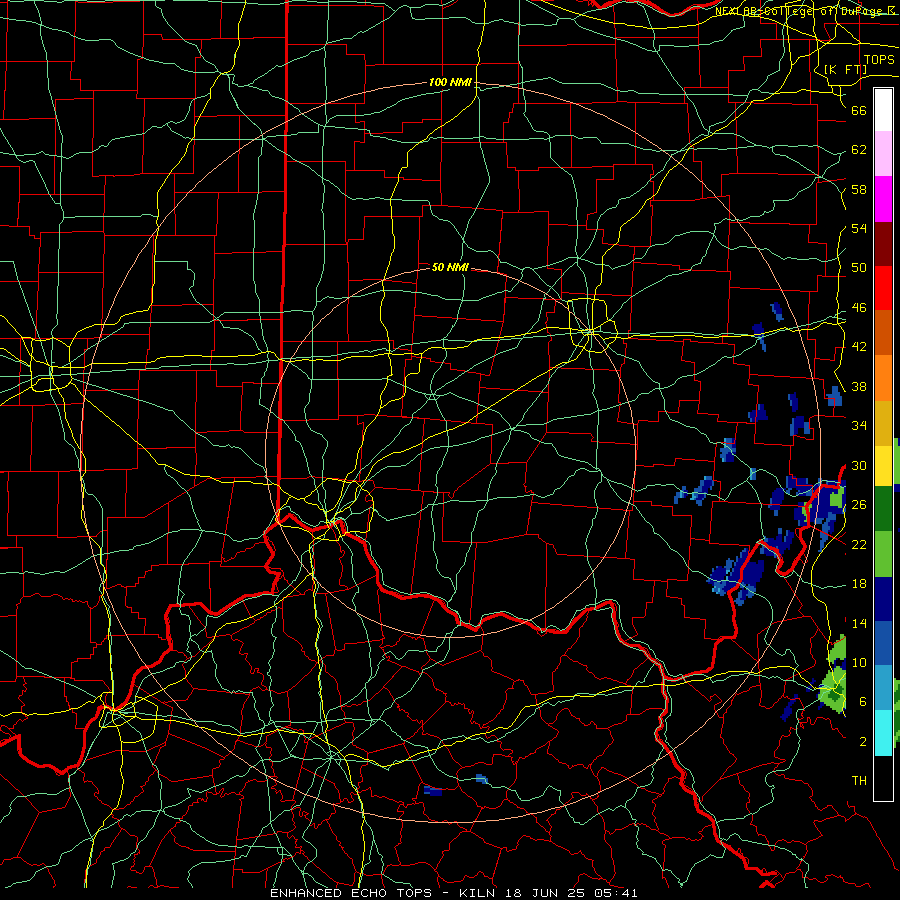Screen dimensions: 900x900
Task: Click the legend value "14"
Action: tap(859, 623)
